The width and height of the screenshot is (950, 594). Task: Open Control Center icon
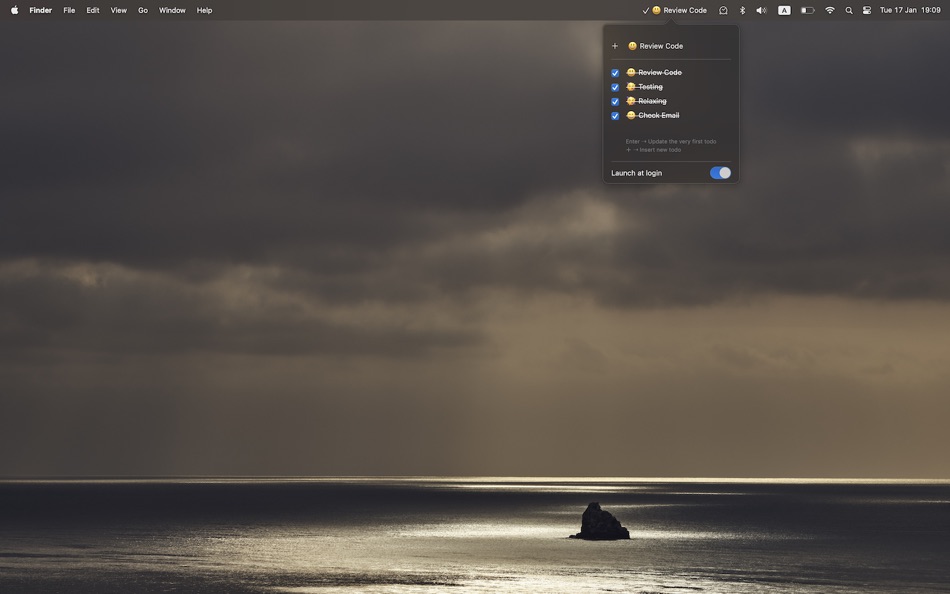(x=867, y=10)
